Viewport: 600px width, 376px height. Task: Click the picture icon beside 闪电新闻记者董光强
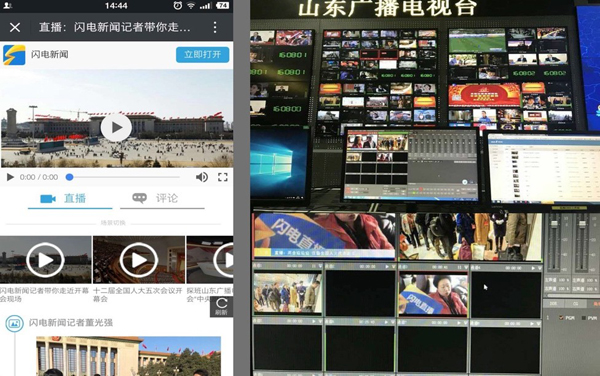[15, 323]
